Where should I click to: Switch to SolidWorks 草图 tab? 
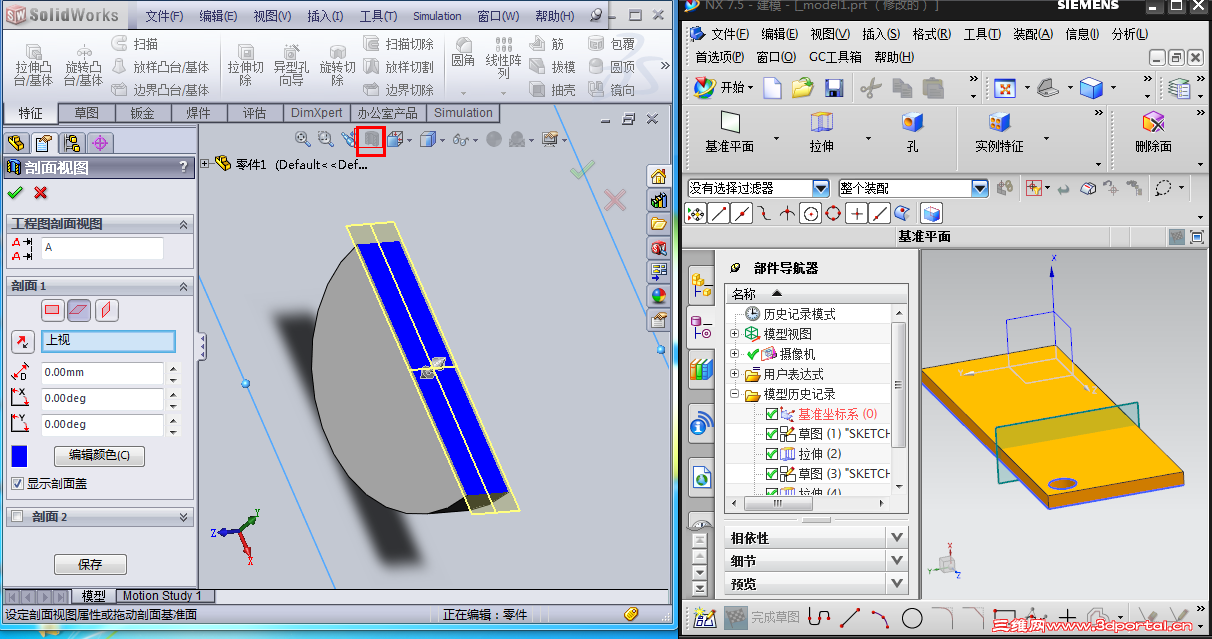[x=87, y=113]
